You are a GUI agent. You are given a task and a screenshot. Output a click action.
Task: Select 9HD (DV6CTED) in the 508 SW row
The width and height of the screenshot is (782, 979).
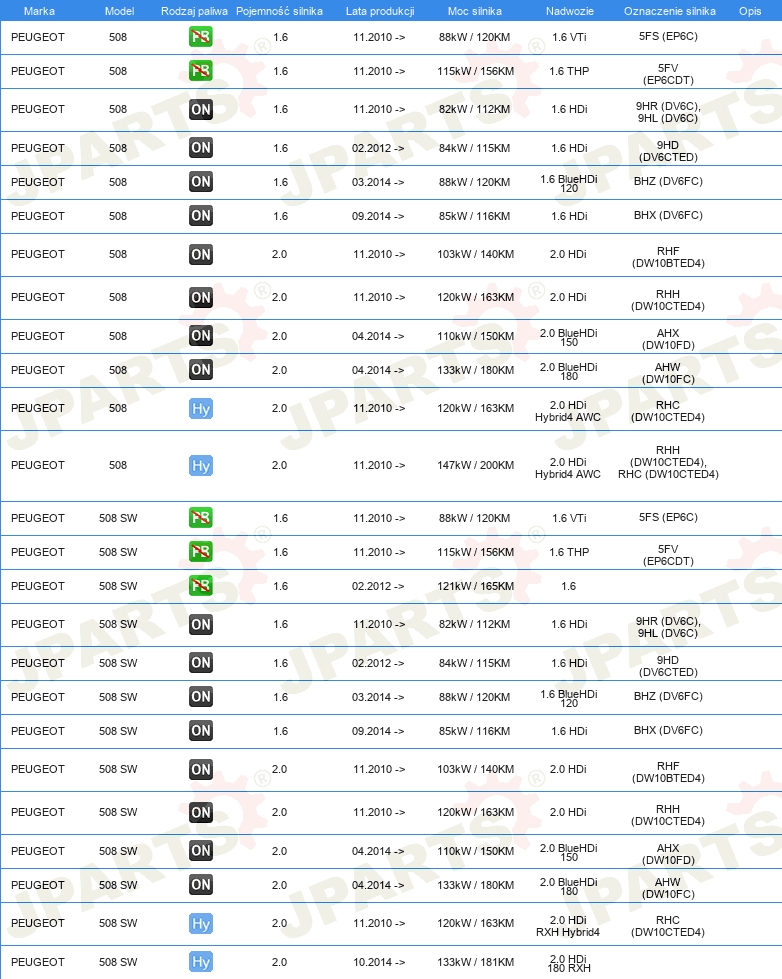click(x=668, y=666)
